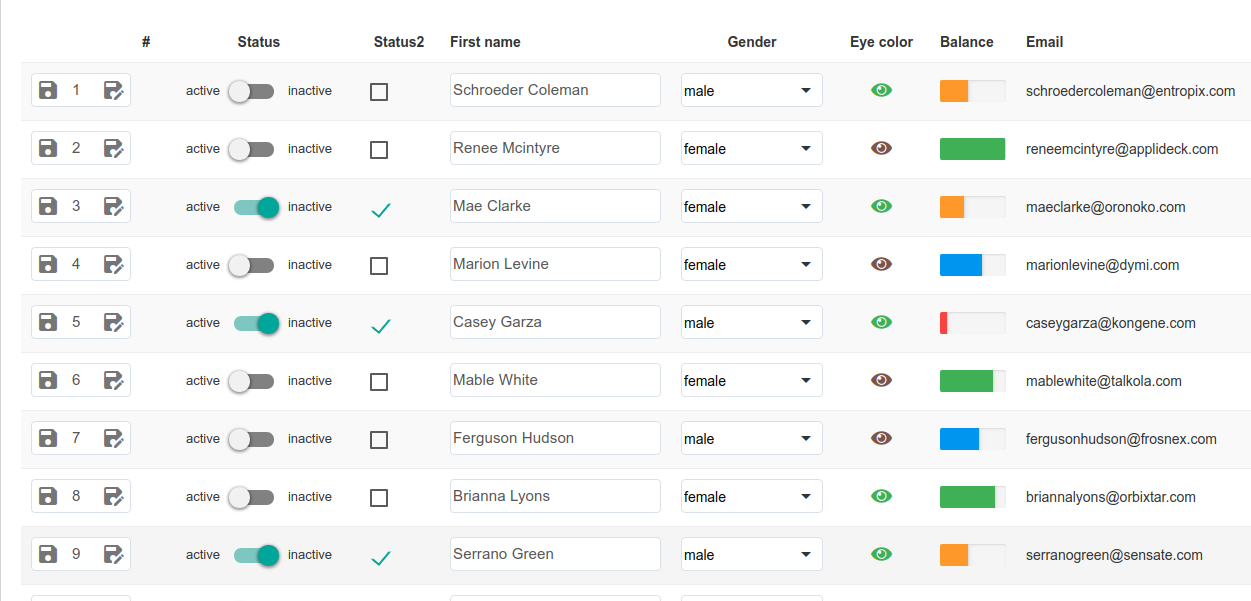Open the gender dropdown for Ferguson Hudson
The height and width of the screenshot is (601, 1251).
[751, 438]
